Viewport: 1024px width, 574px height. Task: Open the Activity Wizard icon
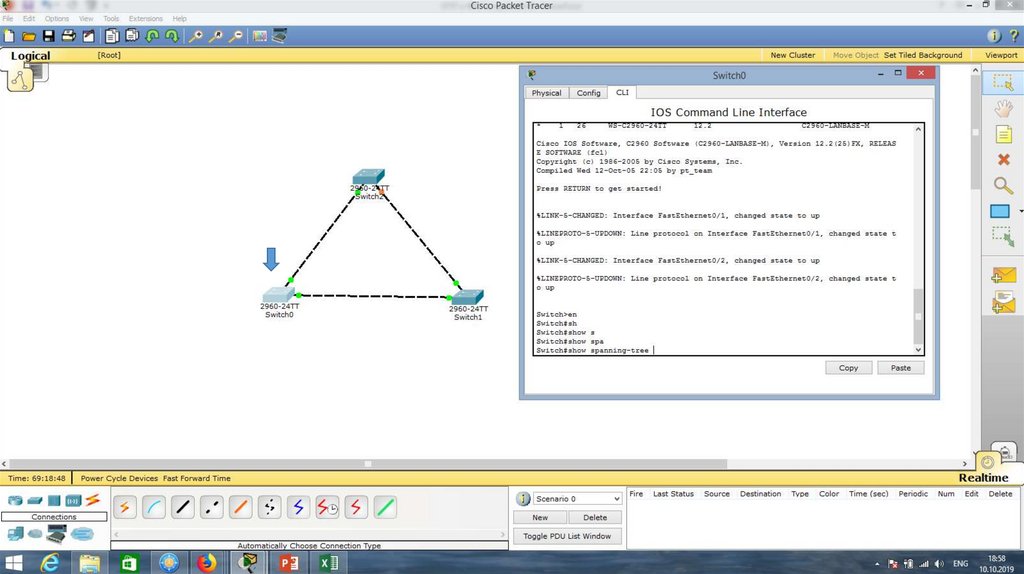pos(88,36)
